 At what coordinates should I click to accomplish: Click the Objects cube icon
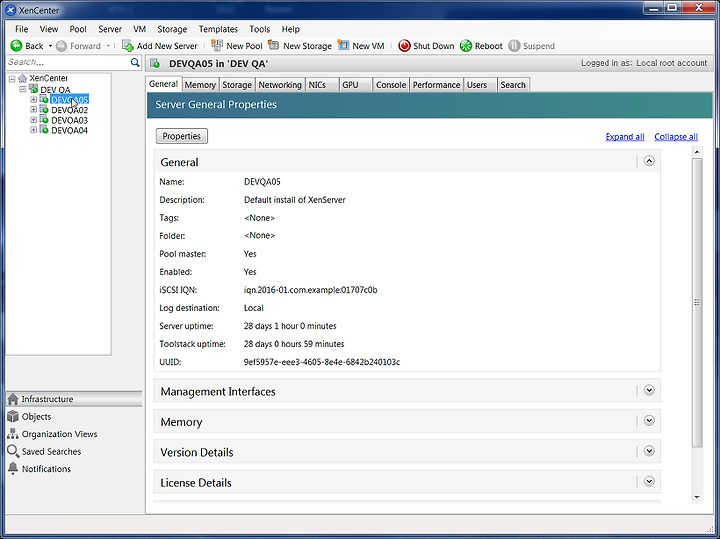click(x=13, y=416)
